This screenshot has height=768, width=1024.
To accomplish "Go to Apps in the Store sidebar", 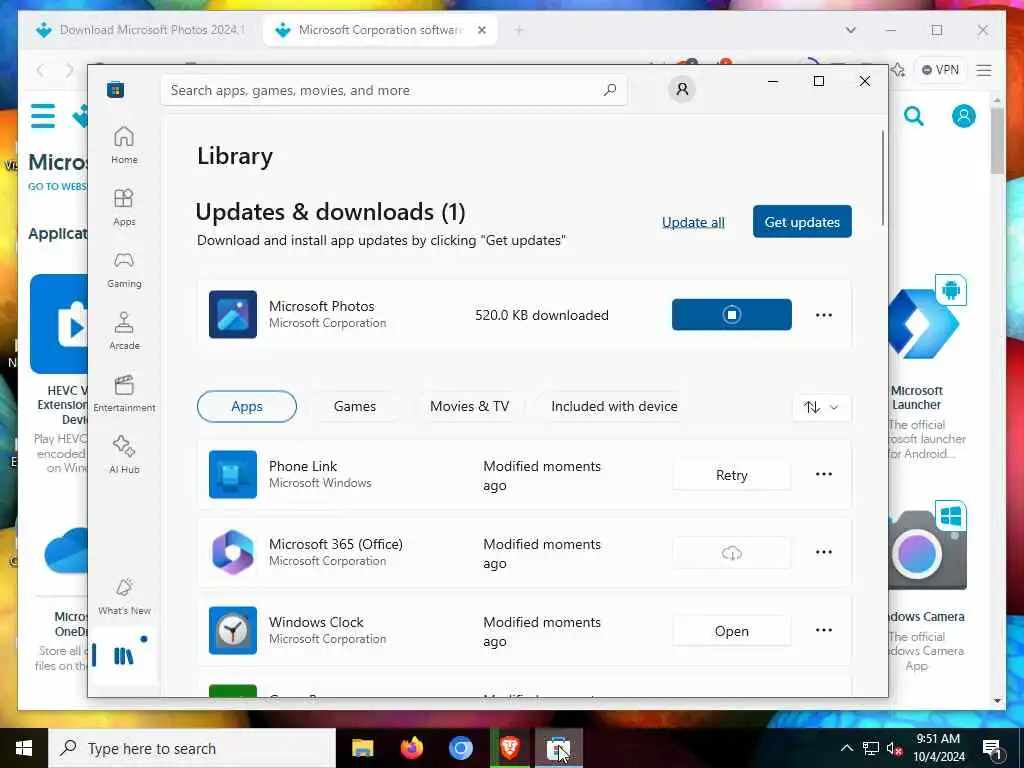I will tap(124, 207).
